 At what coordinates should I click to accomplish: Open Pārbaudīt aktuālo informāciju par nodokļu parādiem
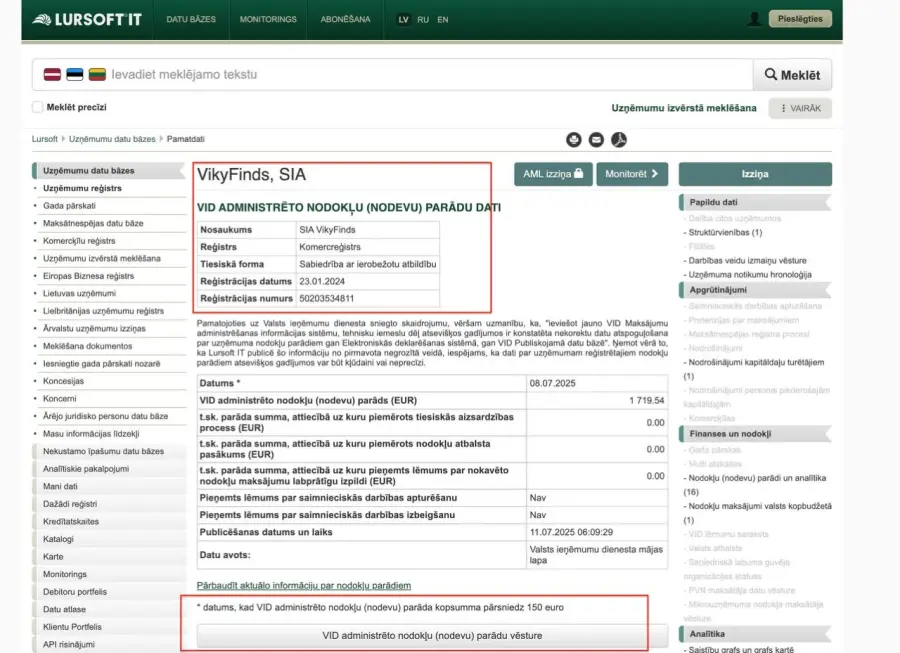point(304,586)
